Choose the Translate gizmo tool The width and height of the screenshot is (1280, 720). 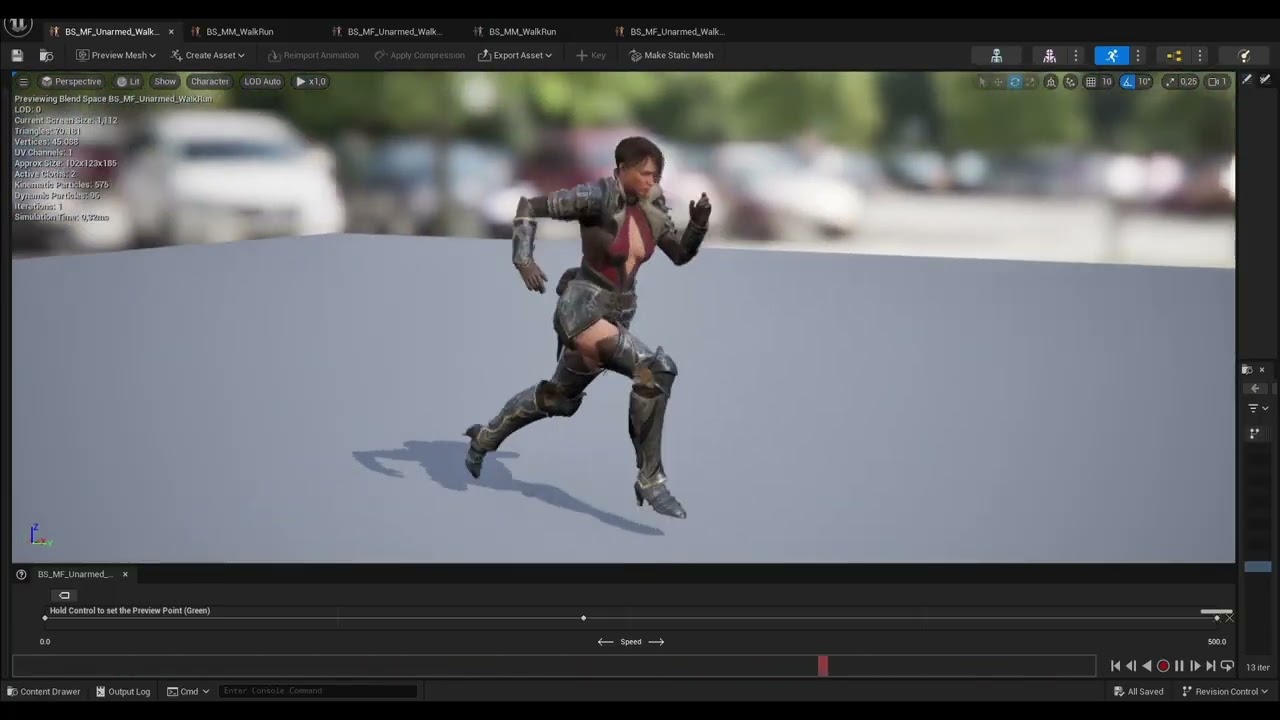coord(998,82)
